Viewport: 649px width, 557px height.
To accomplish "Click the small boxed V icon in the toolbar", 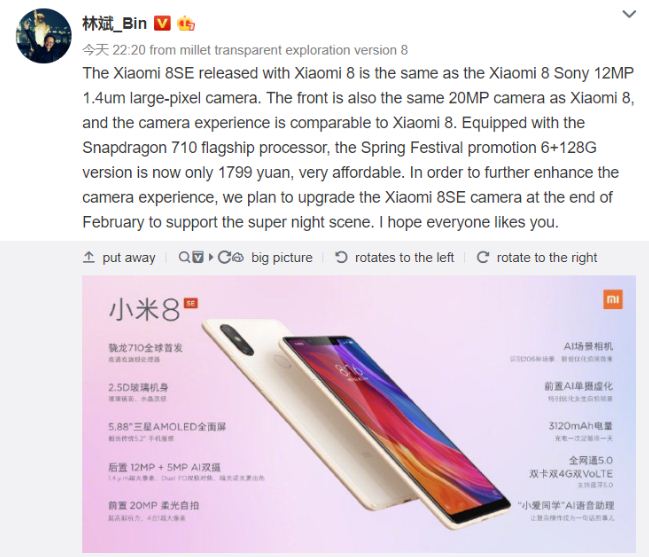I will [x=198, y=257].
